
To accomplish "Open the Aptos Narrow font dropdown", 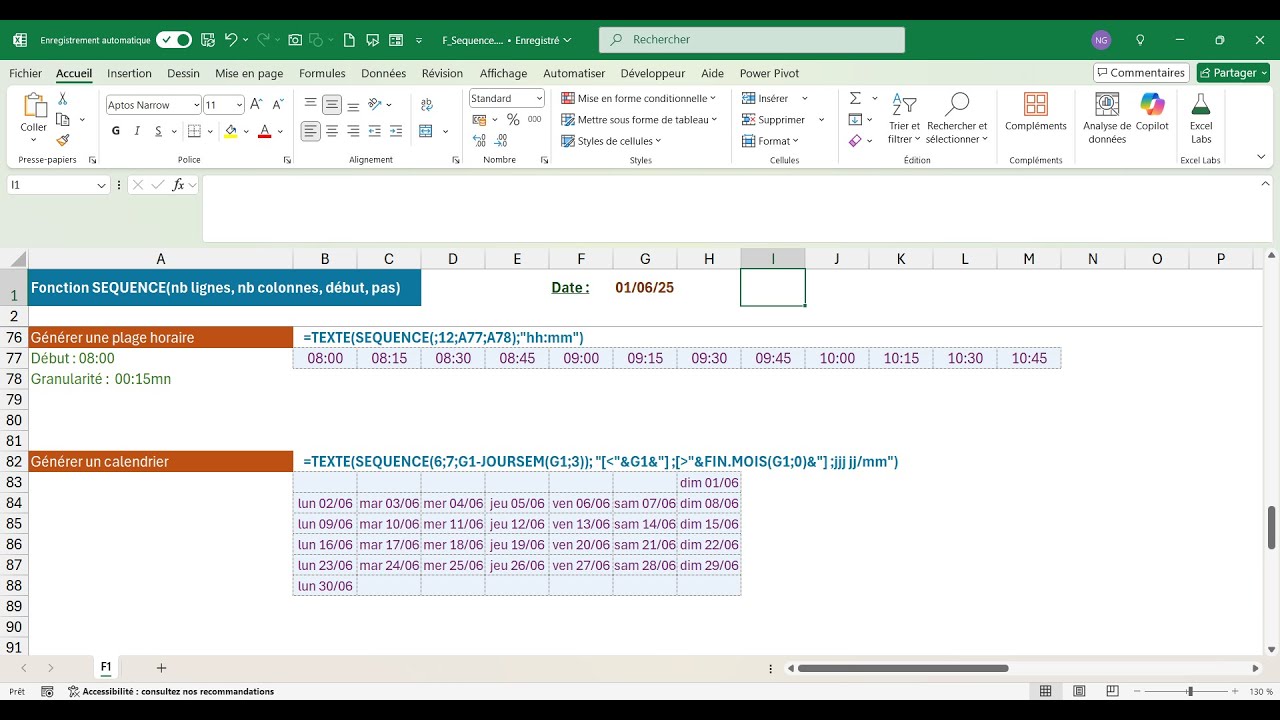I will [x=196, y=105].
